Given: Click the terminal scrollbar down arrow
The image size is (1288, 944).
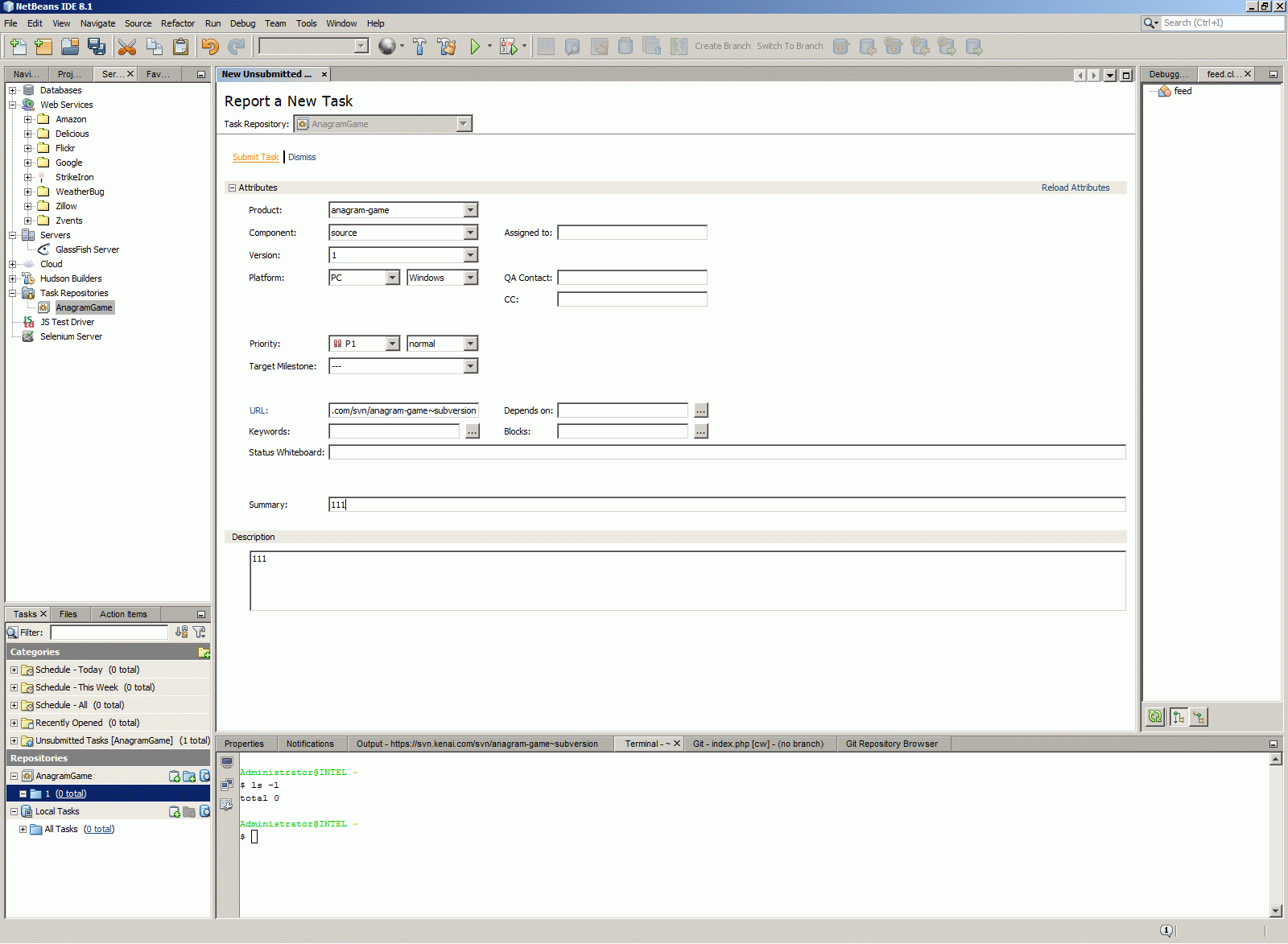Looking at the screenshot, I should click(1276, 911).
